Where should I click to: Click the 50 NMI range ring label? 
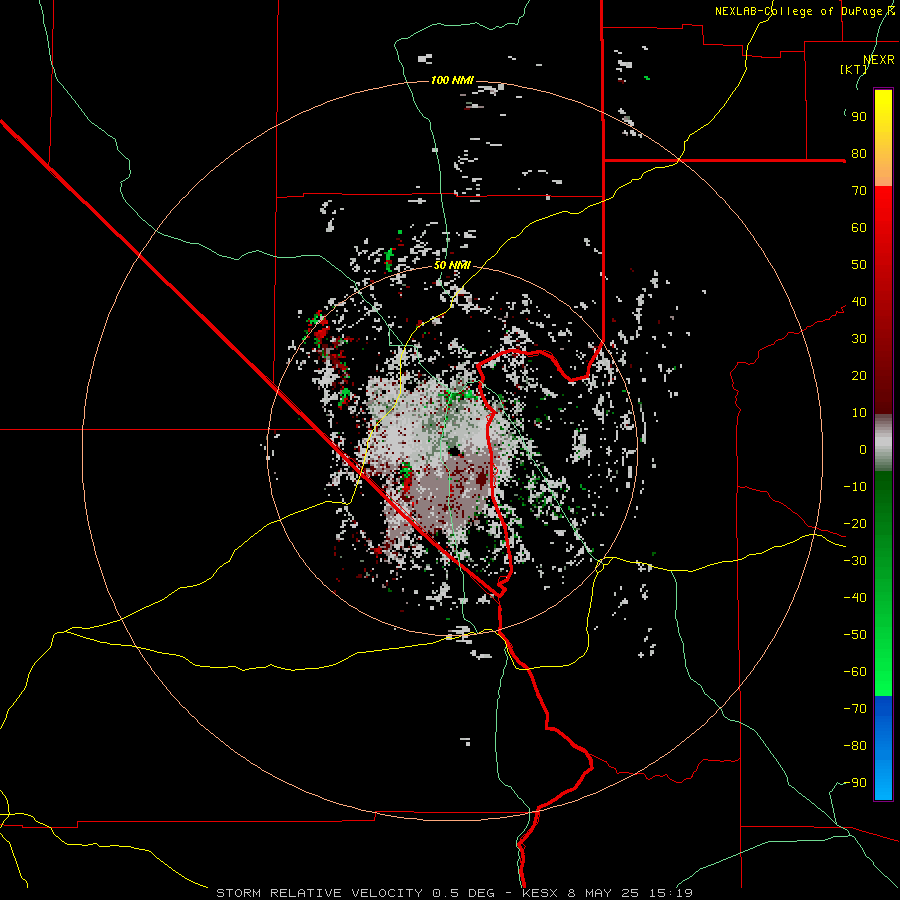452,265
